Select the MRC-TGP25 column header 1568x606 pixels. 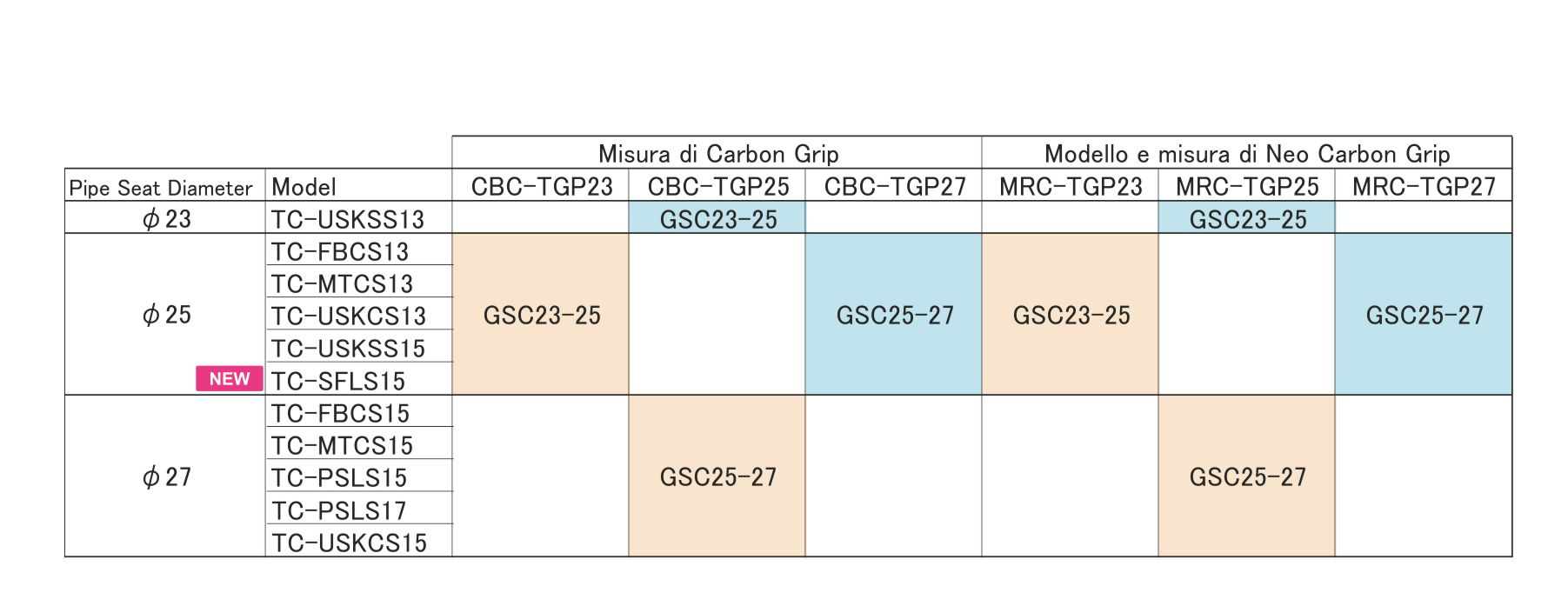point(1246,186)
